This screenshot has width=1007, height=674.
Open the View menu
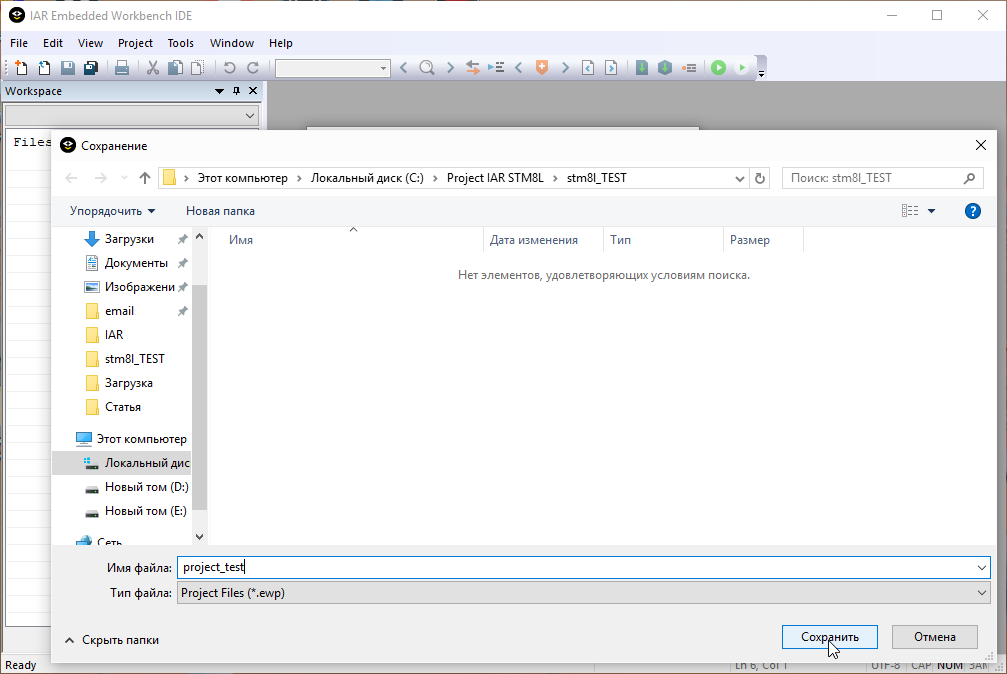tap(90, 43)
